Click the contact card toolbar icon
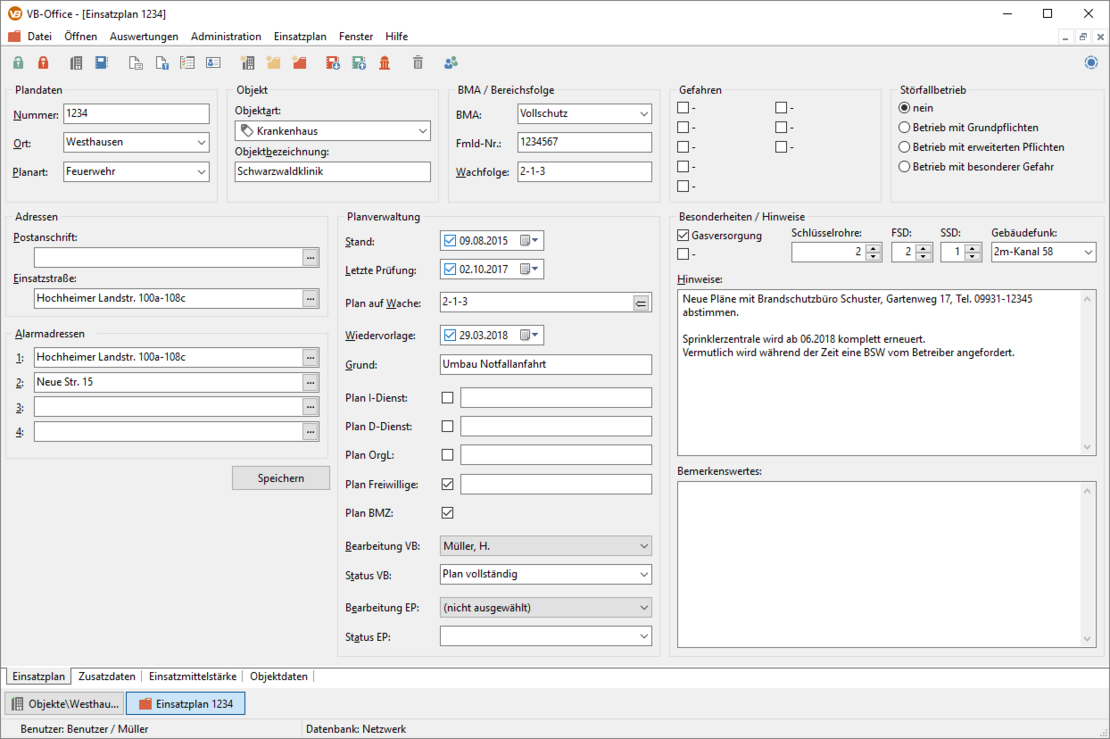This screenshot has width=1110, height=739. point(213,63)
